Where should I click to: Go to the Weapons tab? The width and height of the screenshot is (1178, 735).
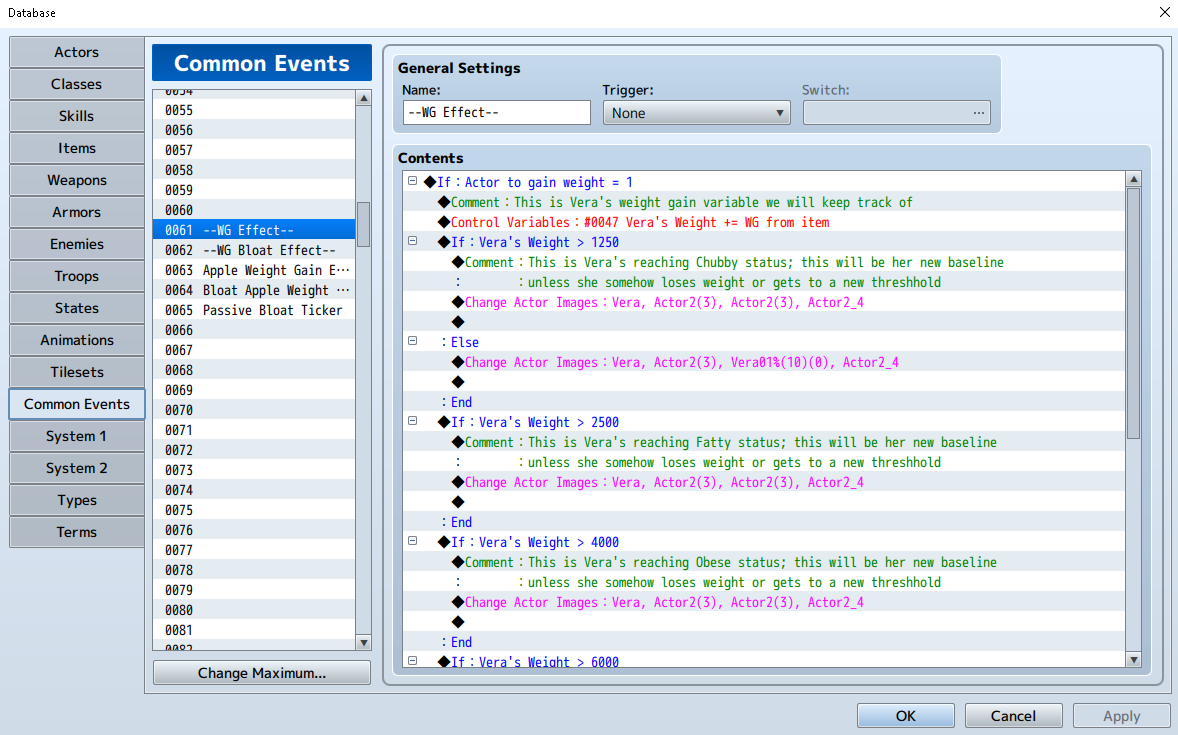[x=77, y=180]
